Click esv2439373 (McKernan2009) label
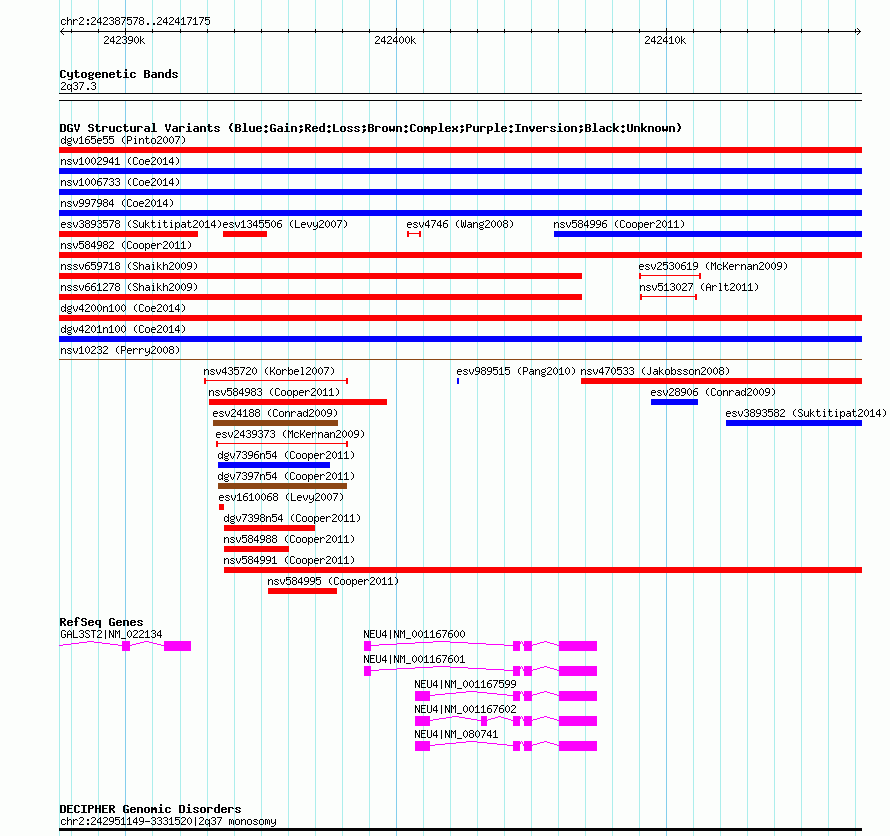This screenshot has height=836, width=890. tap(290, 434)
